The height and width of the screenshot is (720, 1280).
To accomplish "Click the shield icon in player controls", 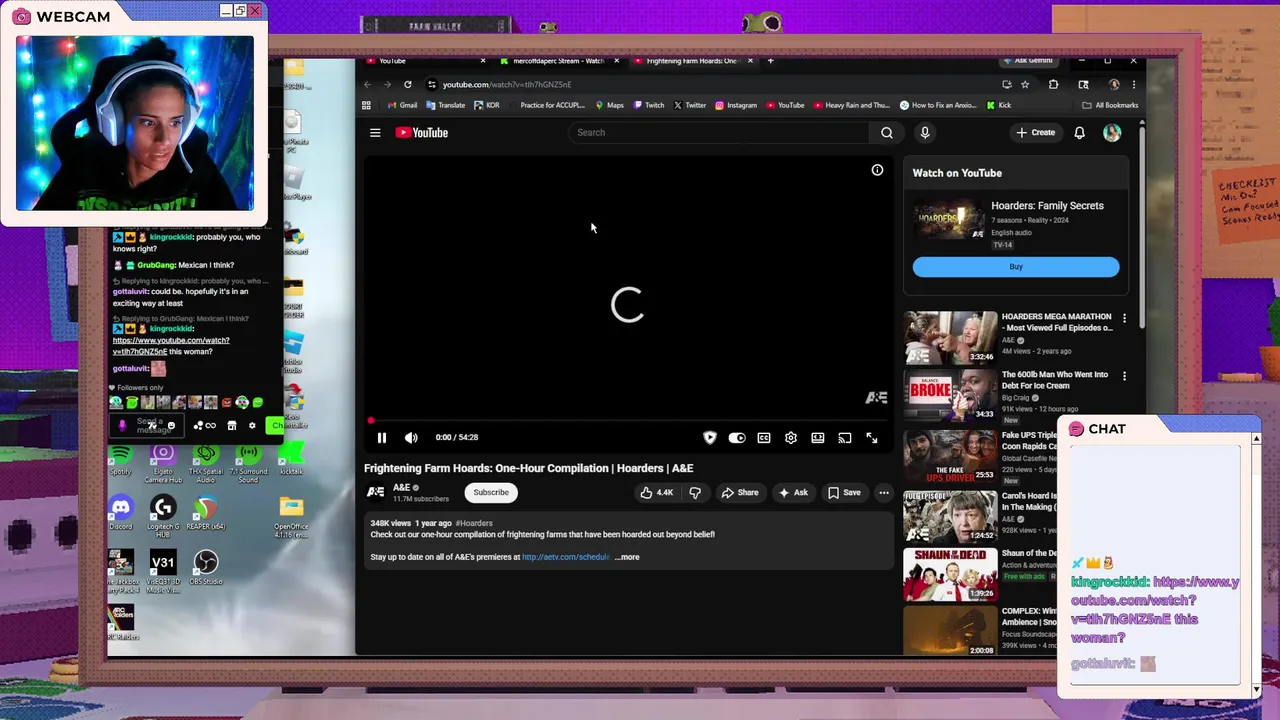I will (x=710, y=437).
